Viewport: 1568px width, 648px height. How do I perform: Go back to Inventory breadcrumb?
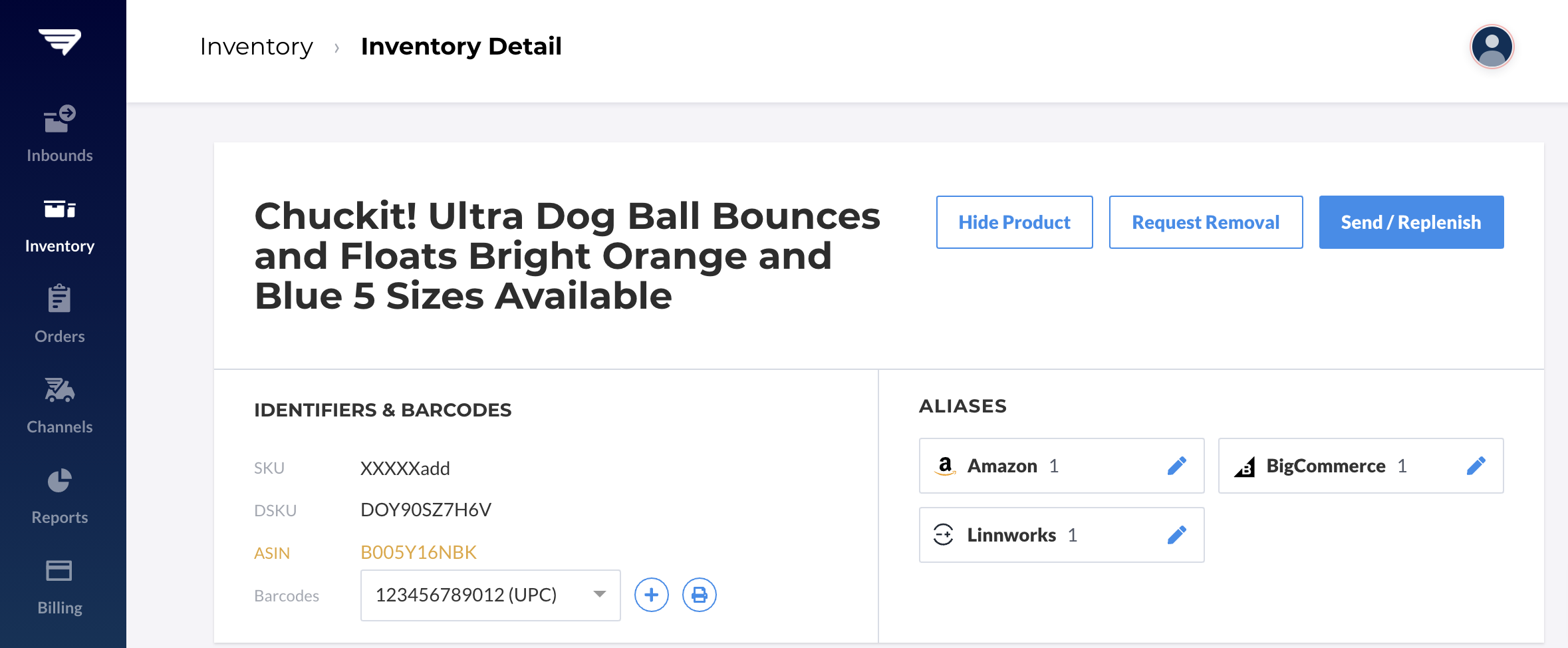tap(257, 47)
